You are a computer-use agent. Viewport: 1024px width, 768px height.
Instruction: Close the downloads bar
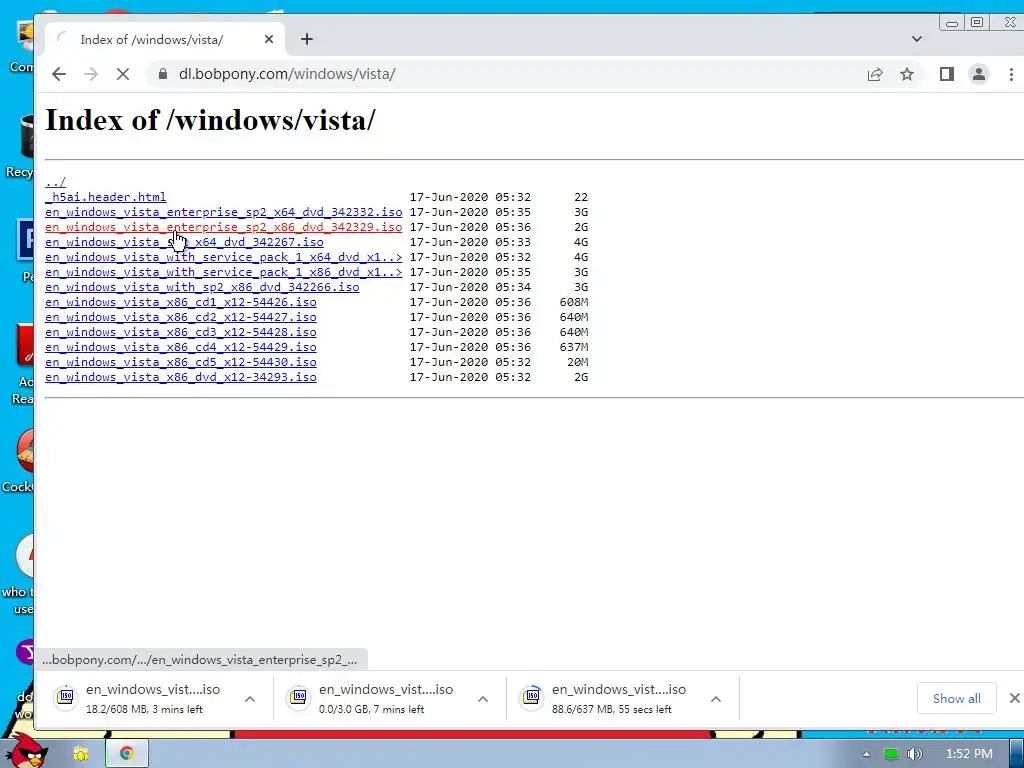coord(1014,699)
